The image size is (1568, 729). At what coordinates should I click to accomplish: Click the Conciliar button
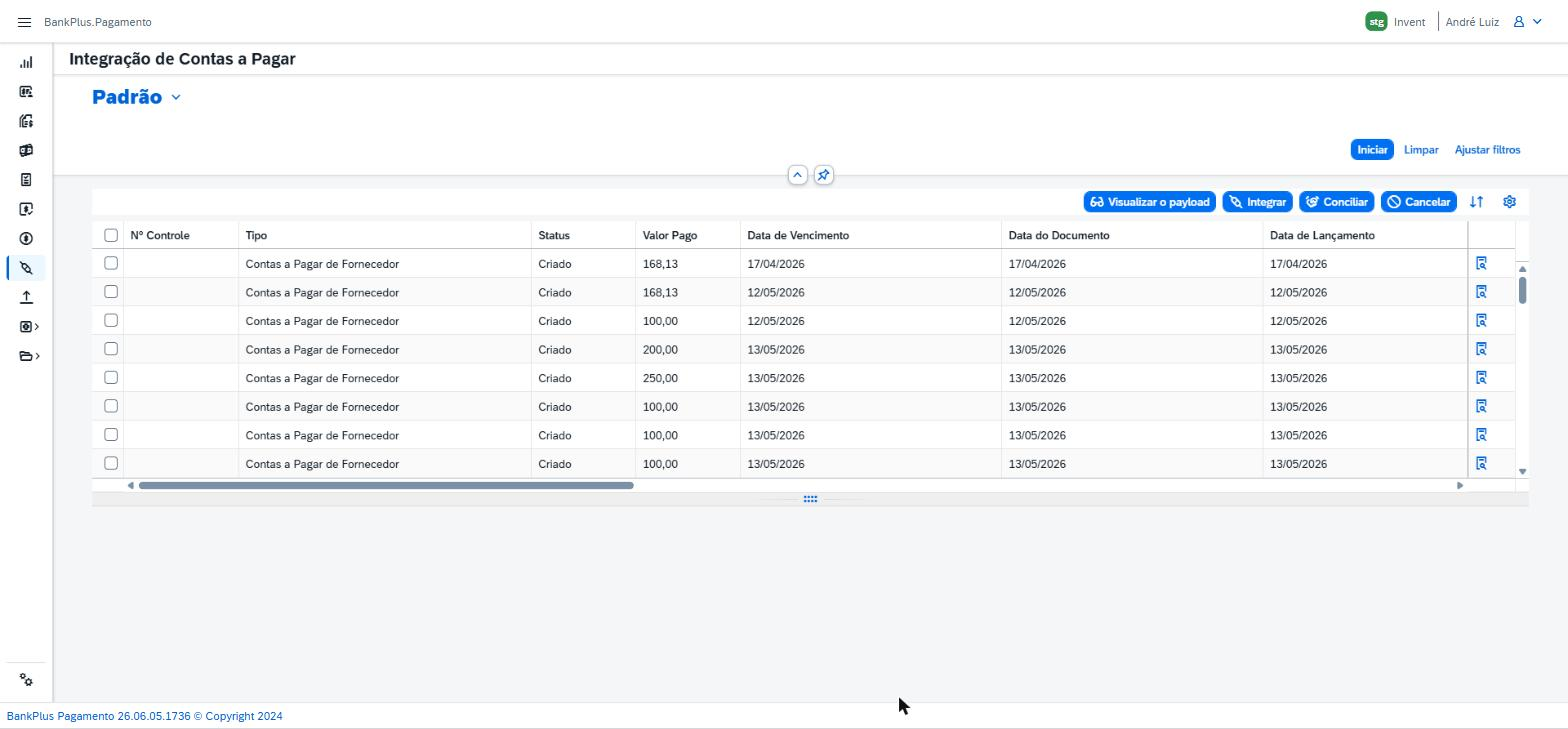click(x=1336, y=202)
